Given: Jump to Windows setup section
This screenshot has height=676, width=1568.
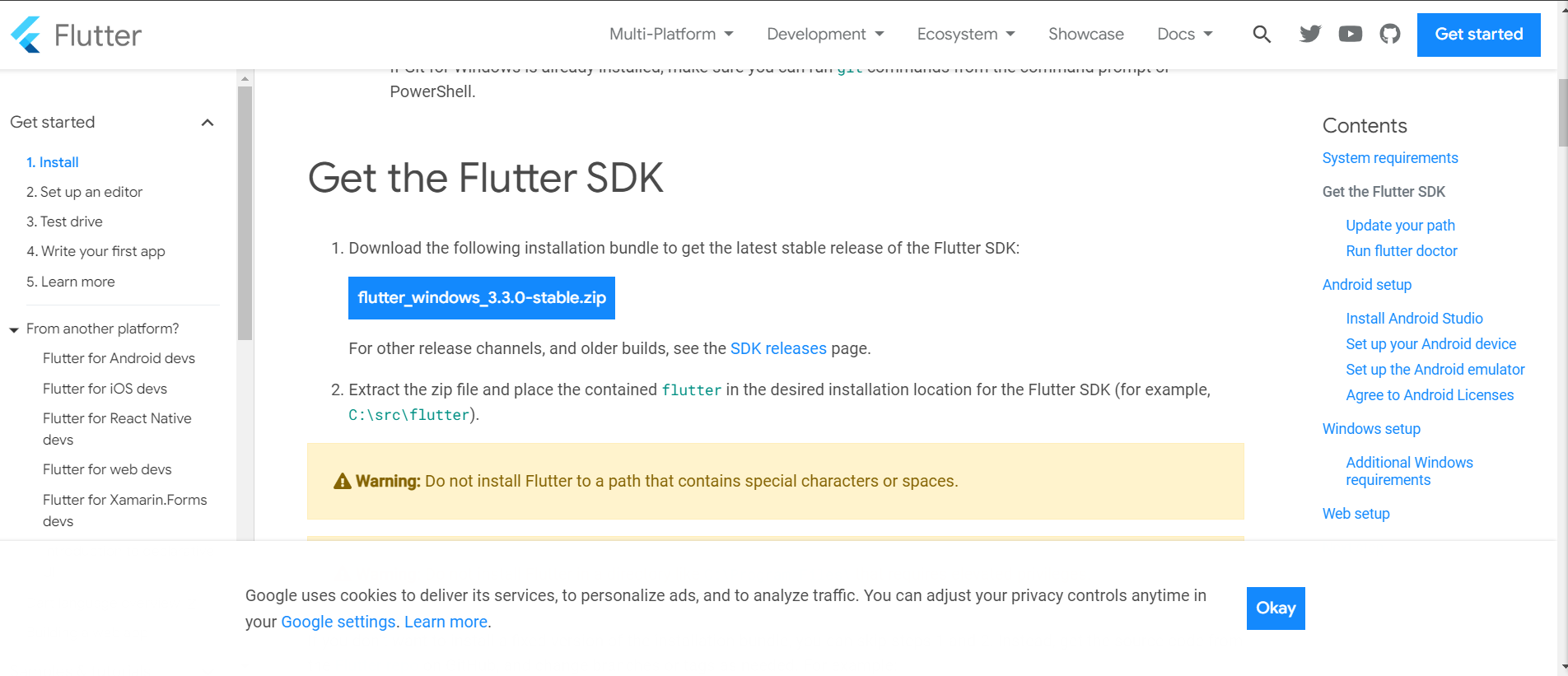Looking at the screenshot, I should point(1371,429).
